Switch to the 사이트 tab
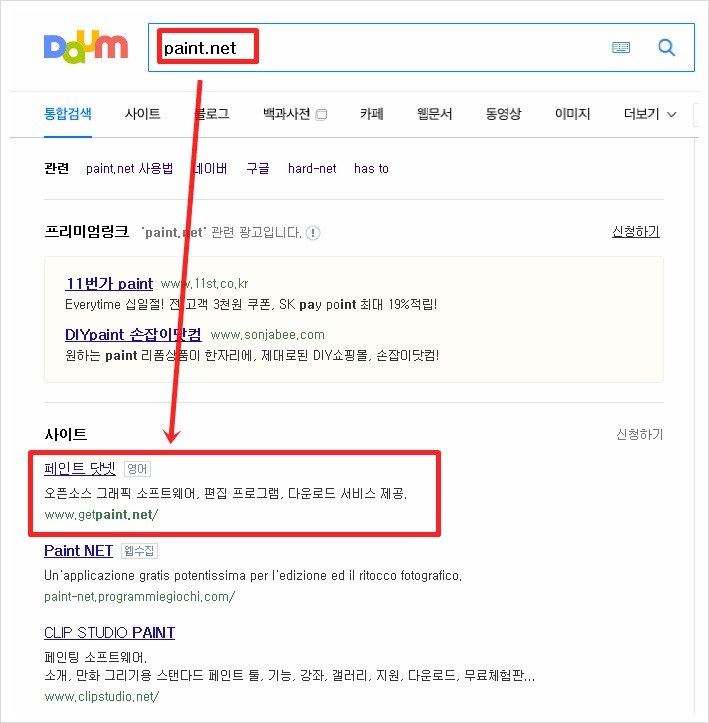 142,114
